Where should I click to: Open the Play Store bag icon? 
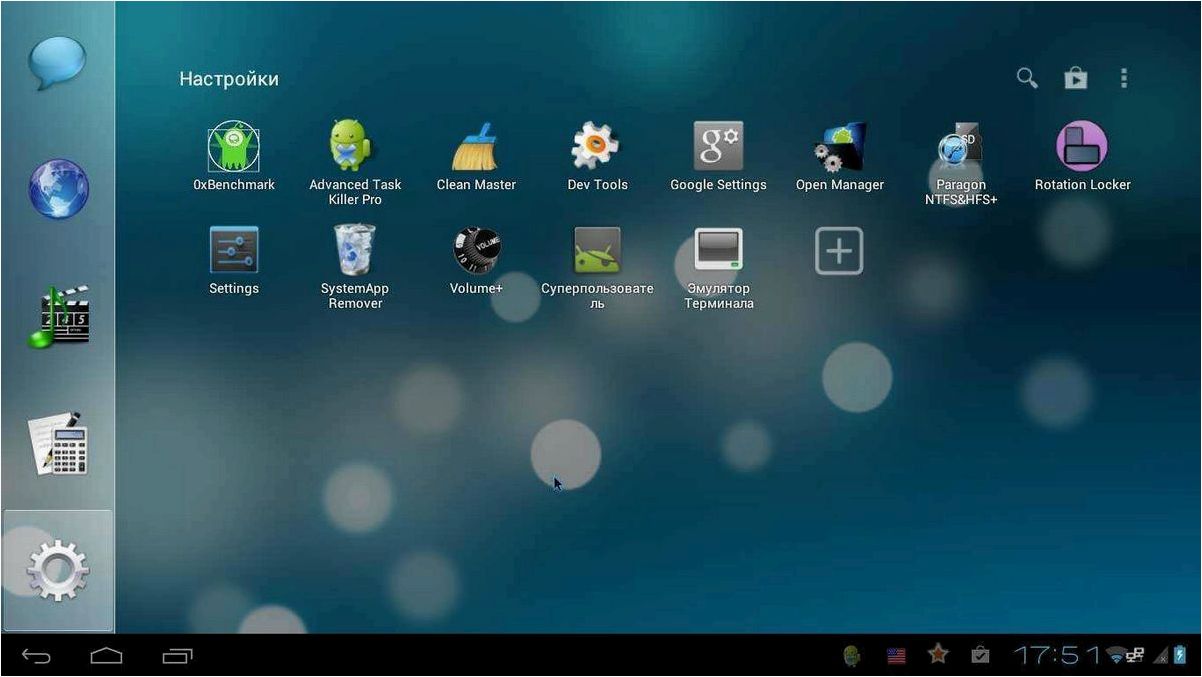coord(1076,78)
